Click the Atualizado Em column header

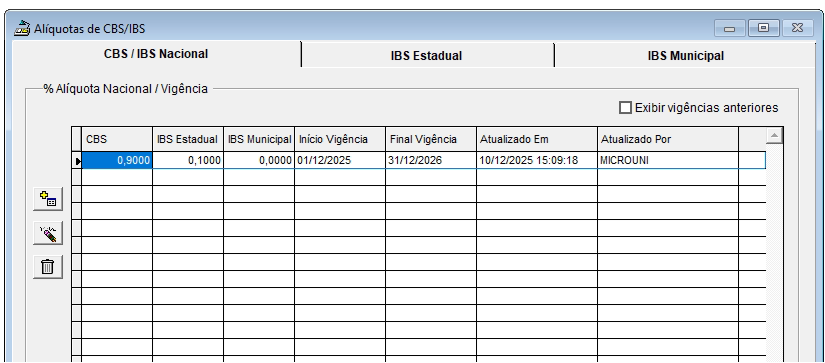537,139
